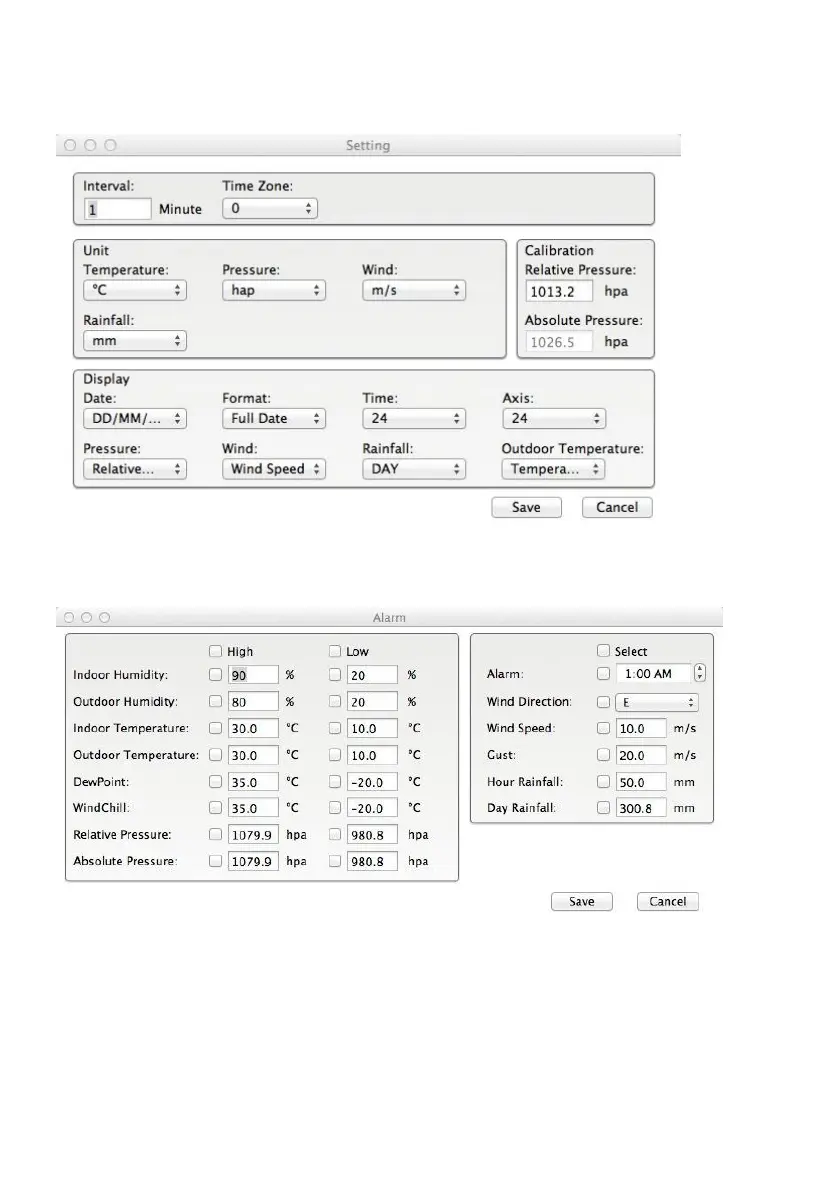Enable the Day Rainfall alarm checkbox
822x1191 pixels.
[603, 808]
